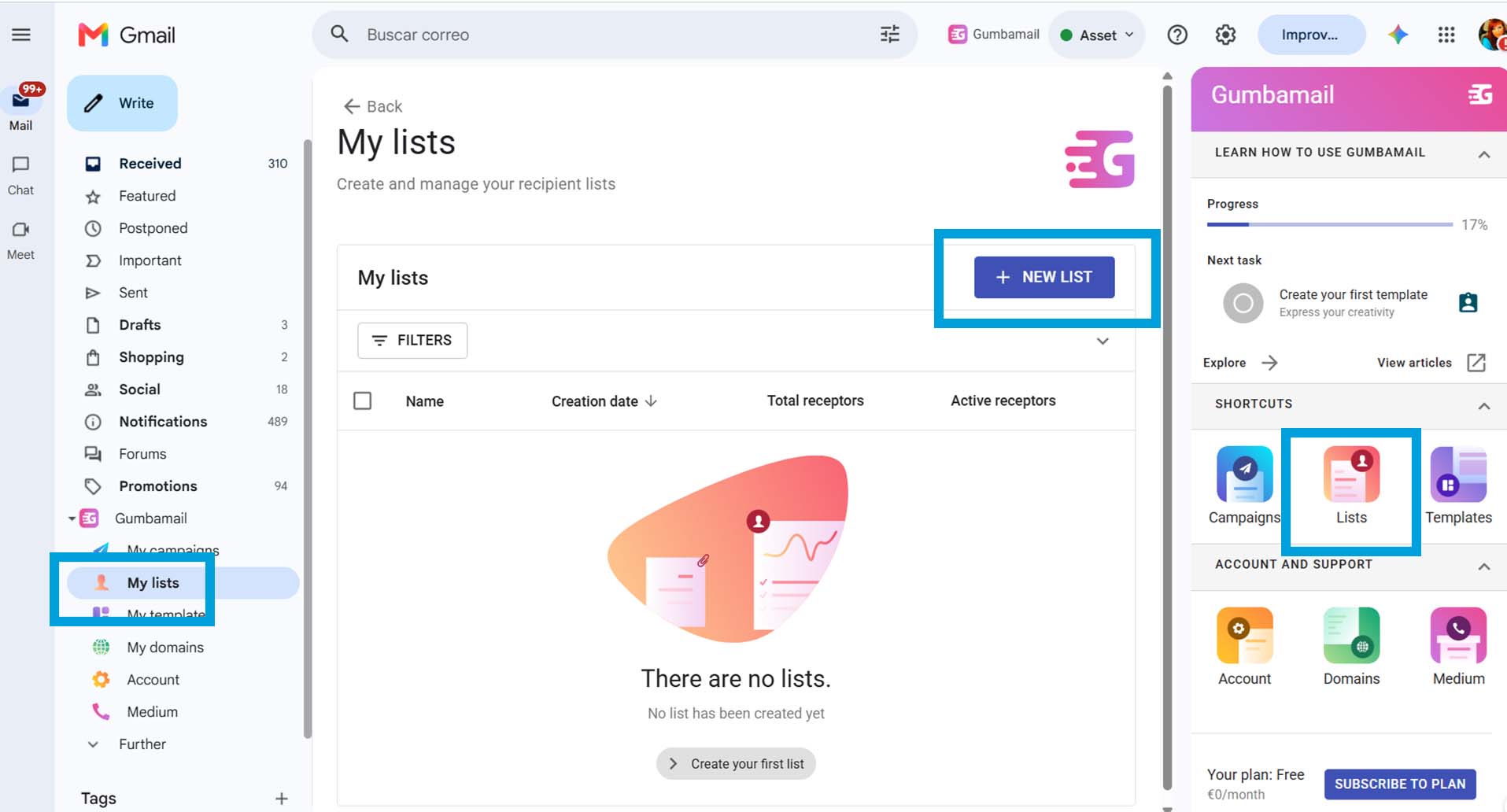The image size is (1507, 812).
Task: Check the select-all lists checkbox
Action: [x=363, y=401]
